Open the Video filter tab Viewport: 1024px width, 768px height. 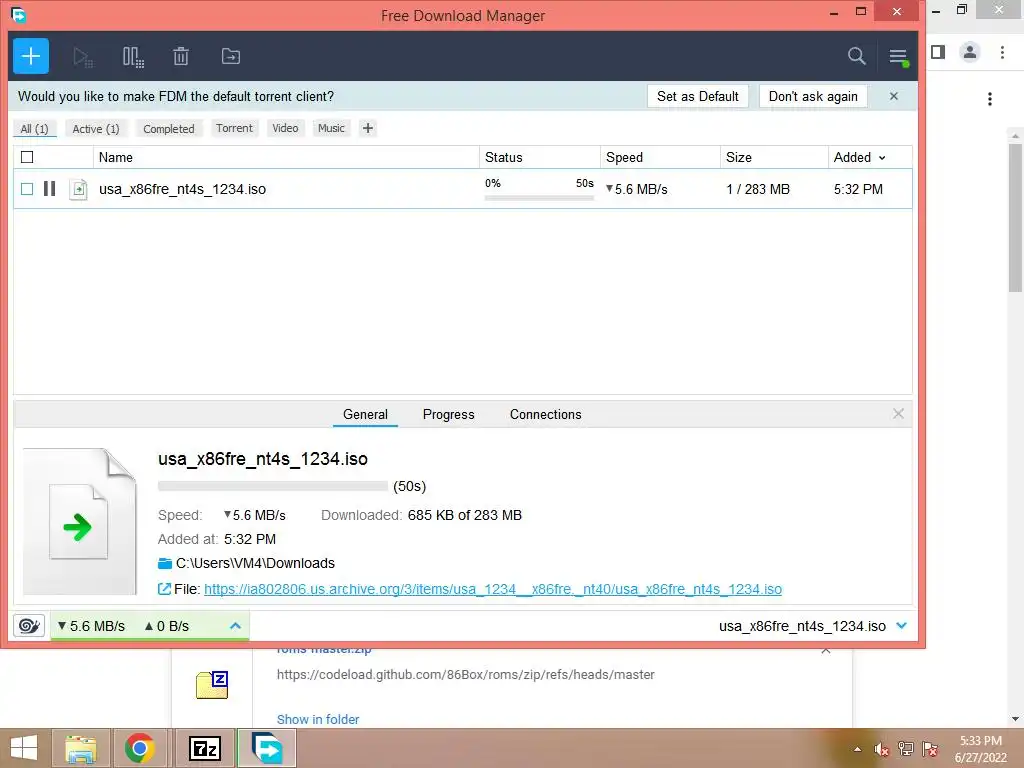pyautogui.click(x=285, y=128)
